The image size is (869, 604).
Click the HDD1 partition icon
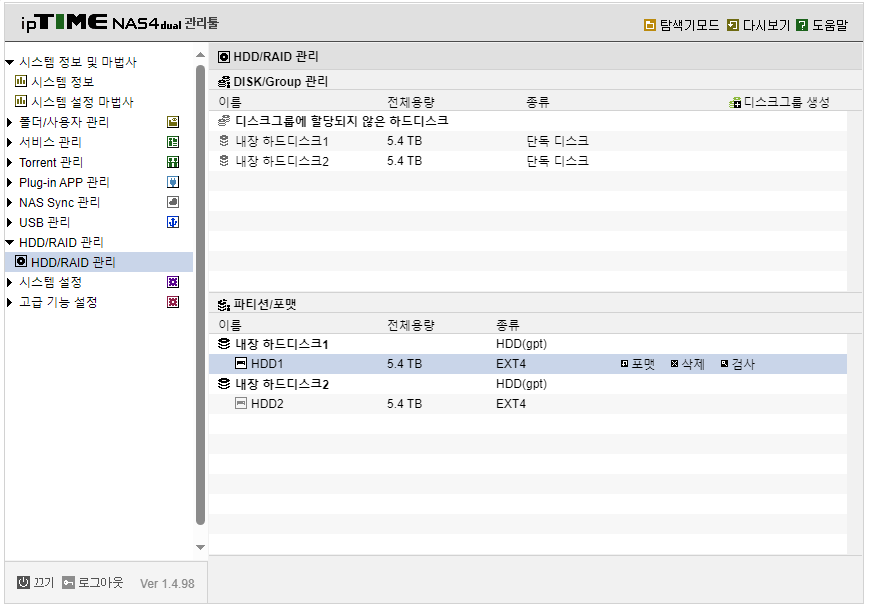(x=241, y=364)
